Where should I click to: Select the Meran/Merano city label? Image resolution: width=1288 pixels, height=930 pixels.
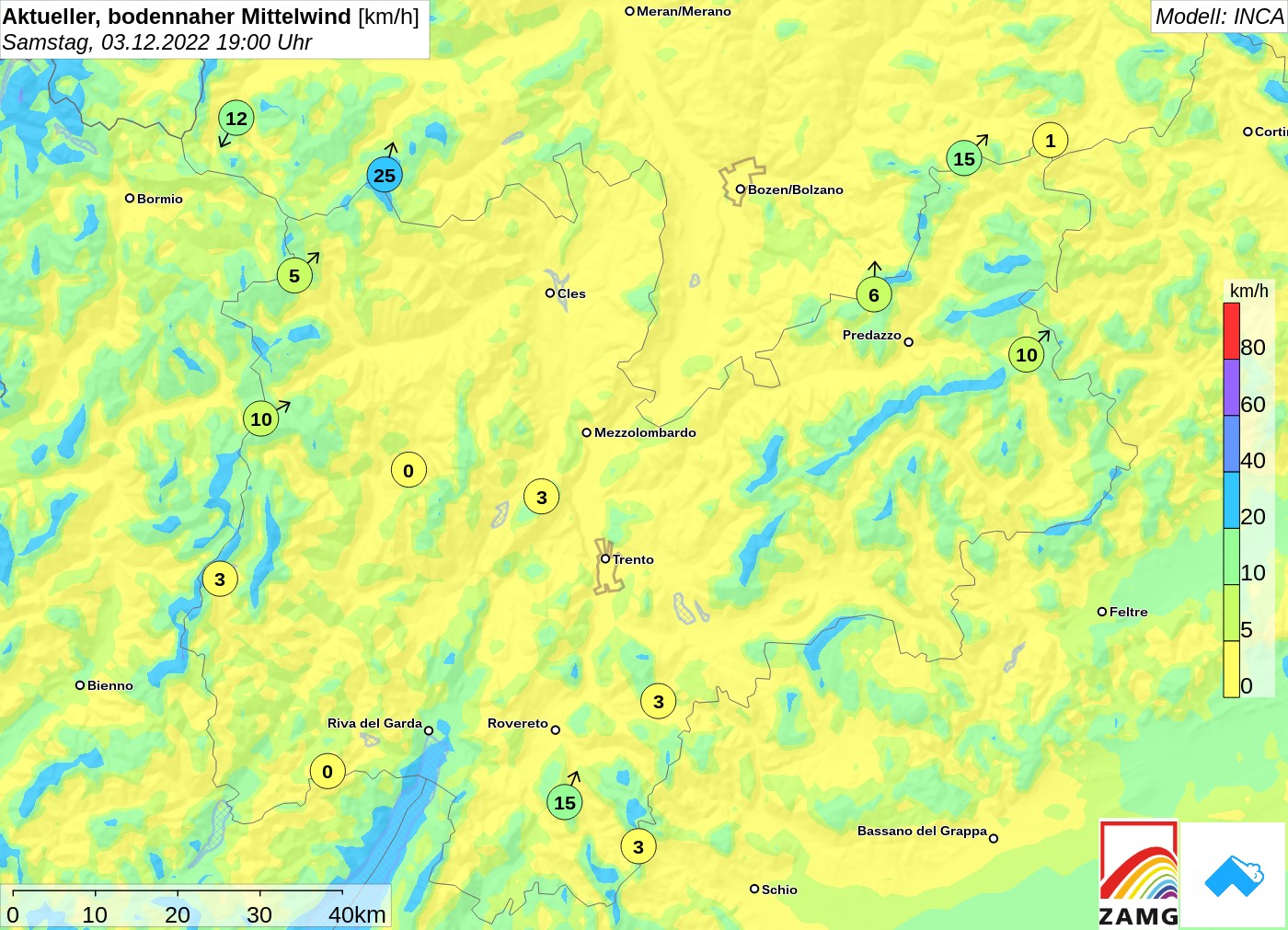(x=684, y=11)
